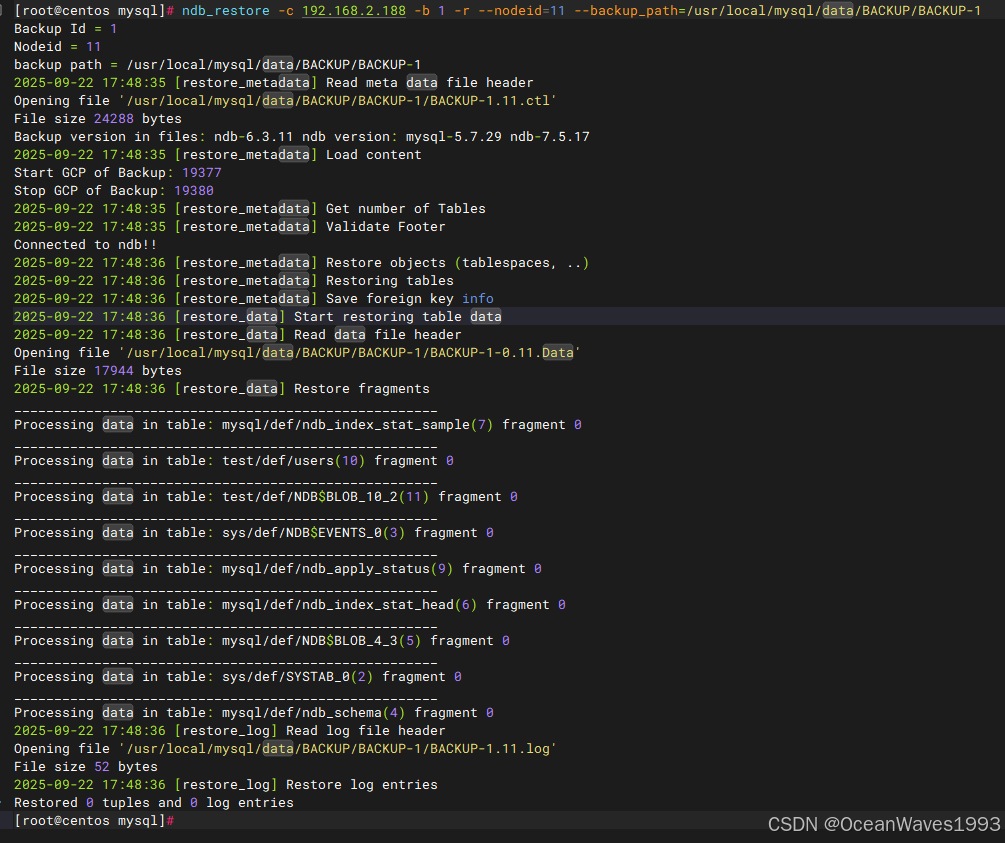Click the test/def/users(10) table line
Screen dimensions: 1005x843
point(234,460)
